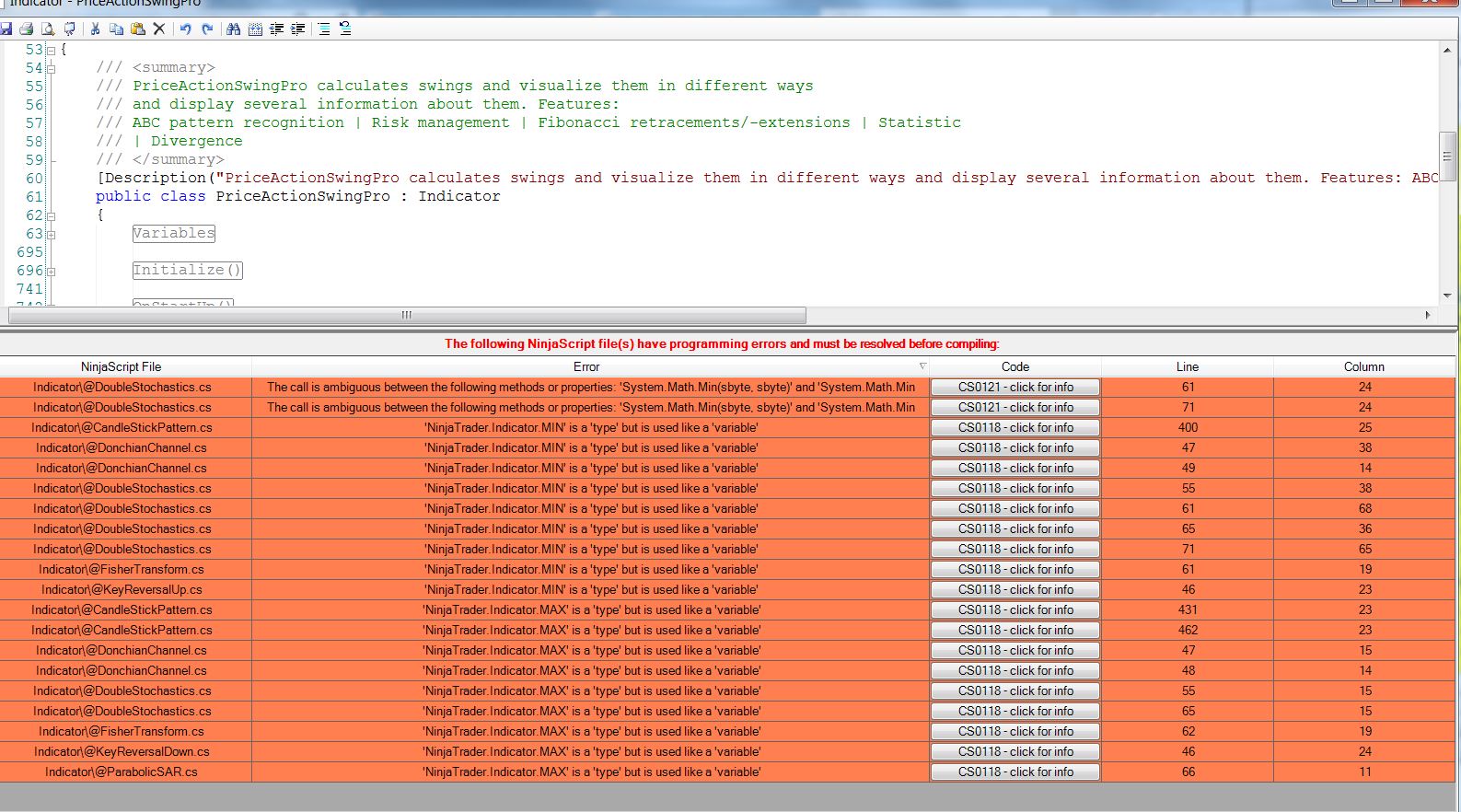Collapse the class body at line 62
1461x812 pixels.
pos(51,215)
